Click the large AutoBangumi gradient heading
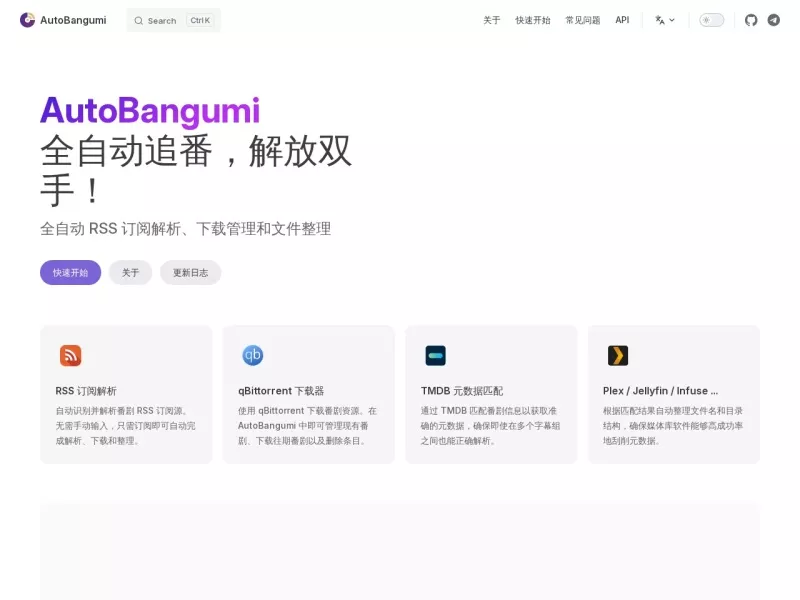The height and width of the screenshot is (600, 800). [x=150, y=111]
